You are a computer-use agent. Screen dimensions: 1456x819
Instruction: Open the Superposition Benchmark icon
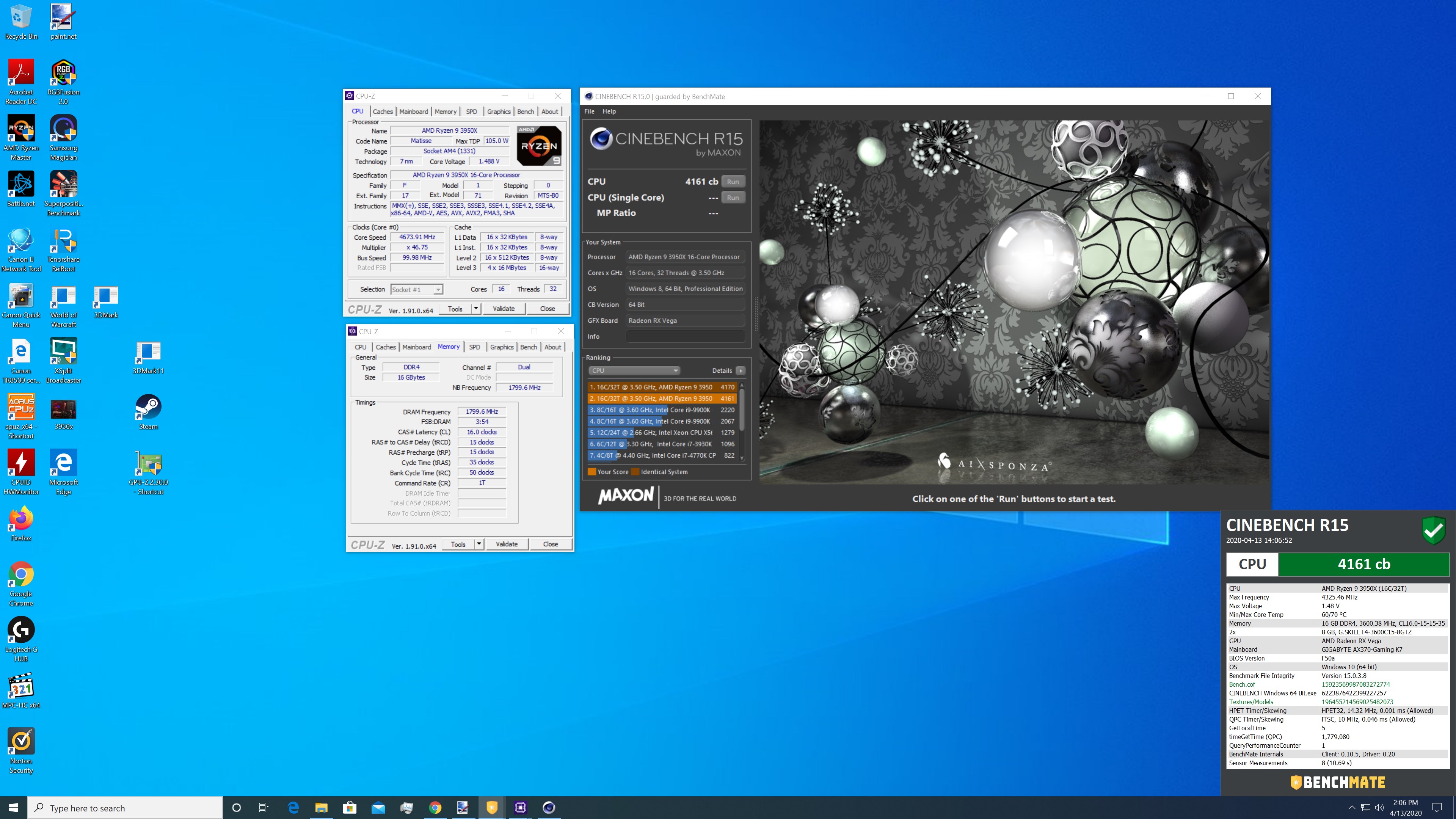coord(63,194)
